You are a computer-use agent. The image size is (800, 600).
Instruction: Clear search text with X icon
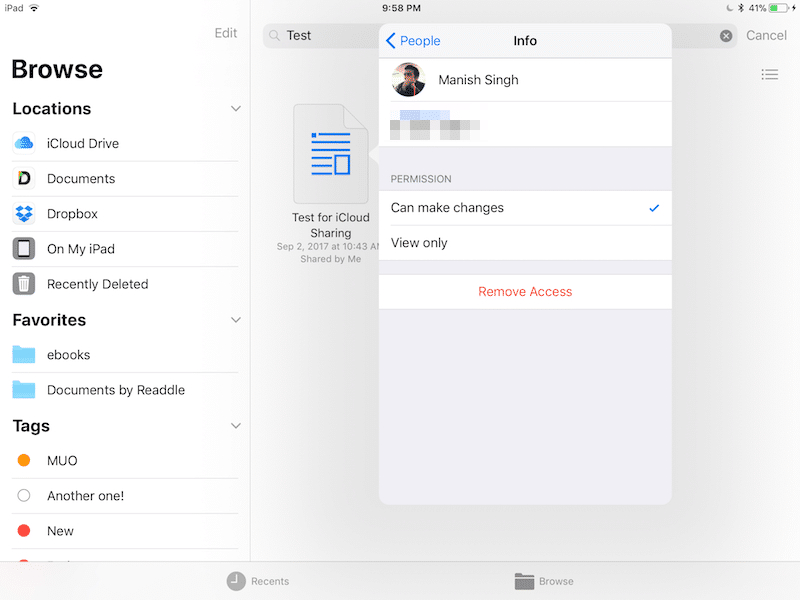click(x=726, y=36)
